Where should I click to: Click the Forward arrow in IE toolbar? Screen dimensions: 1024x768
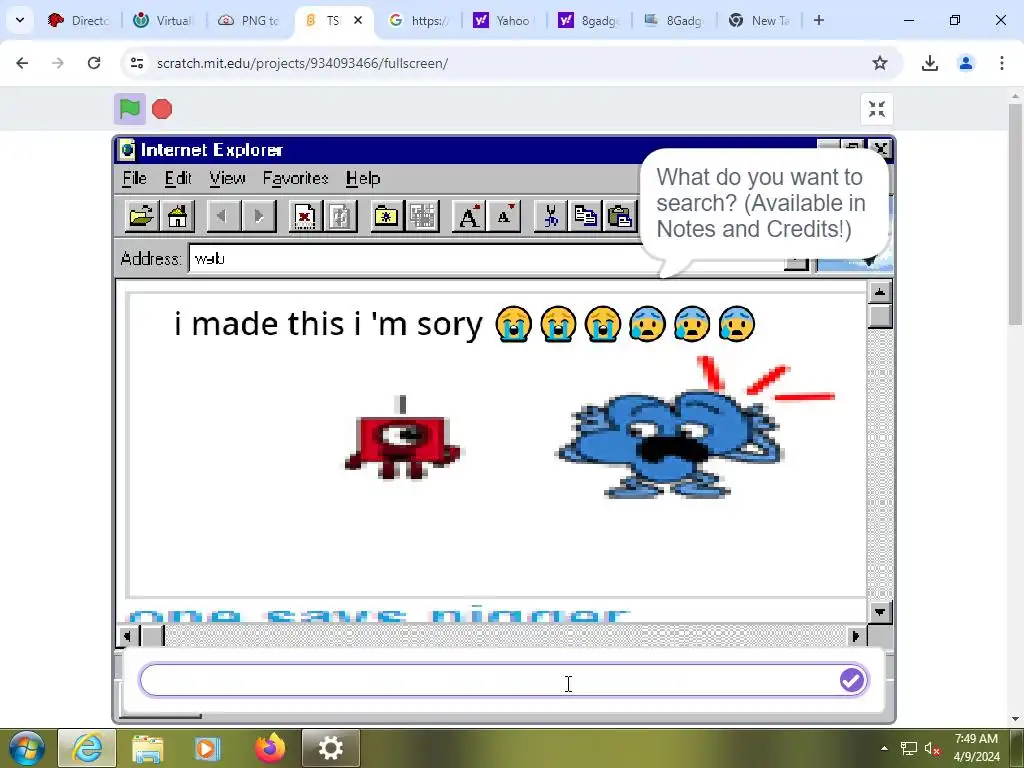point(259,216)
